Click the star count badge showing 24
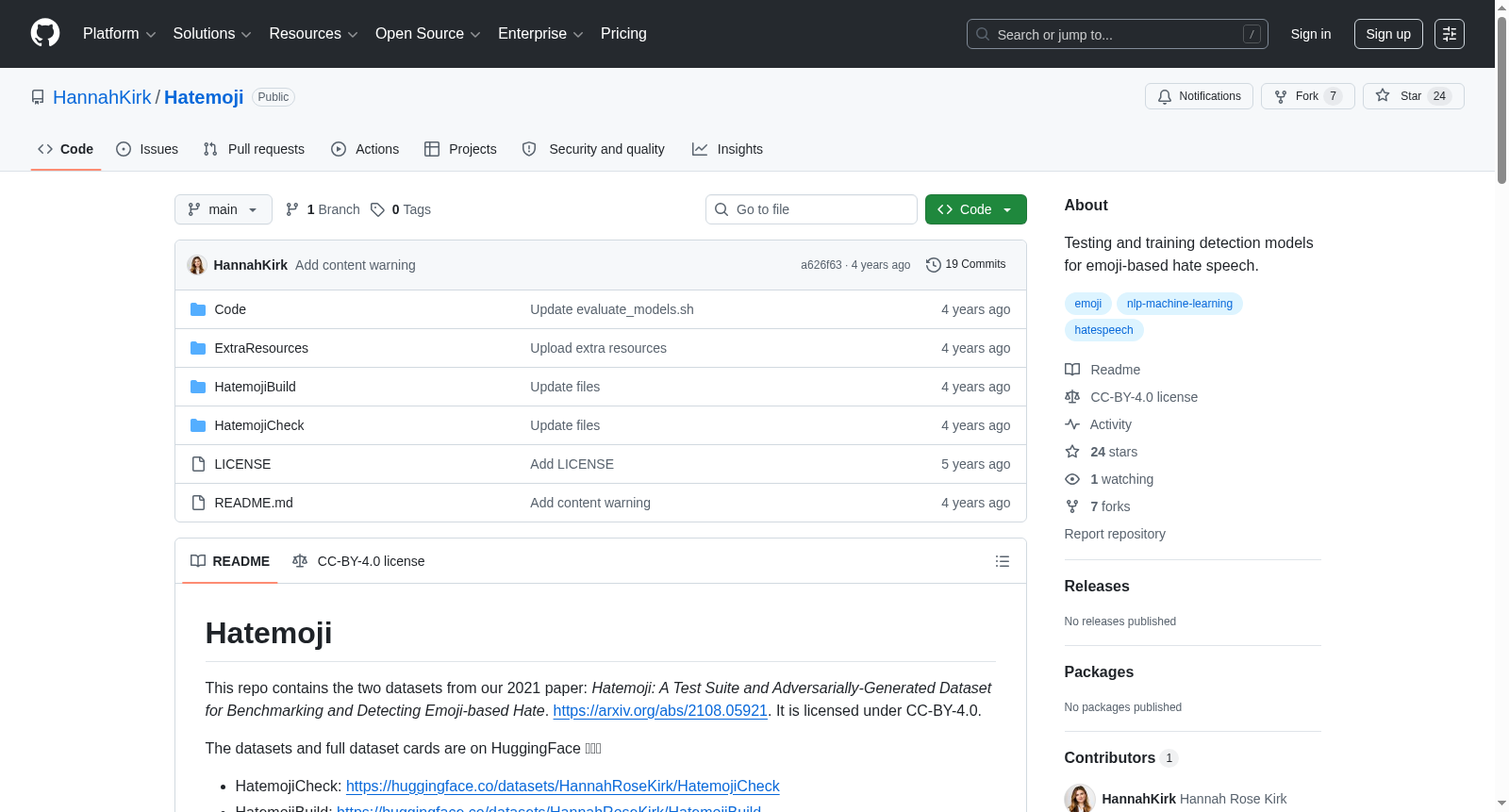 1439,96
